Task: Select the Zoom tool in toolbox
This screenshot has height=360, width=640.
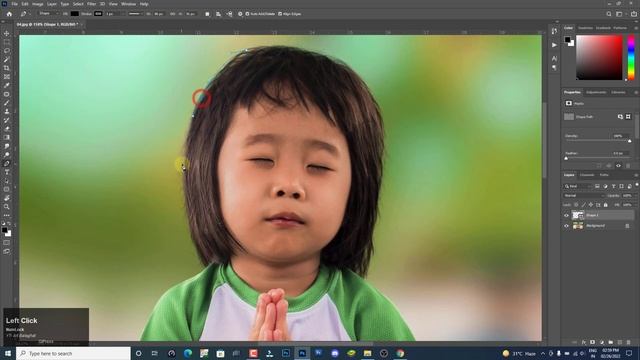Action: pos(7,207)
